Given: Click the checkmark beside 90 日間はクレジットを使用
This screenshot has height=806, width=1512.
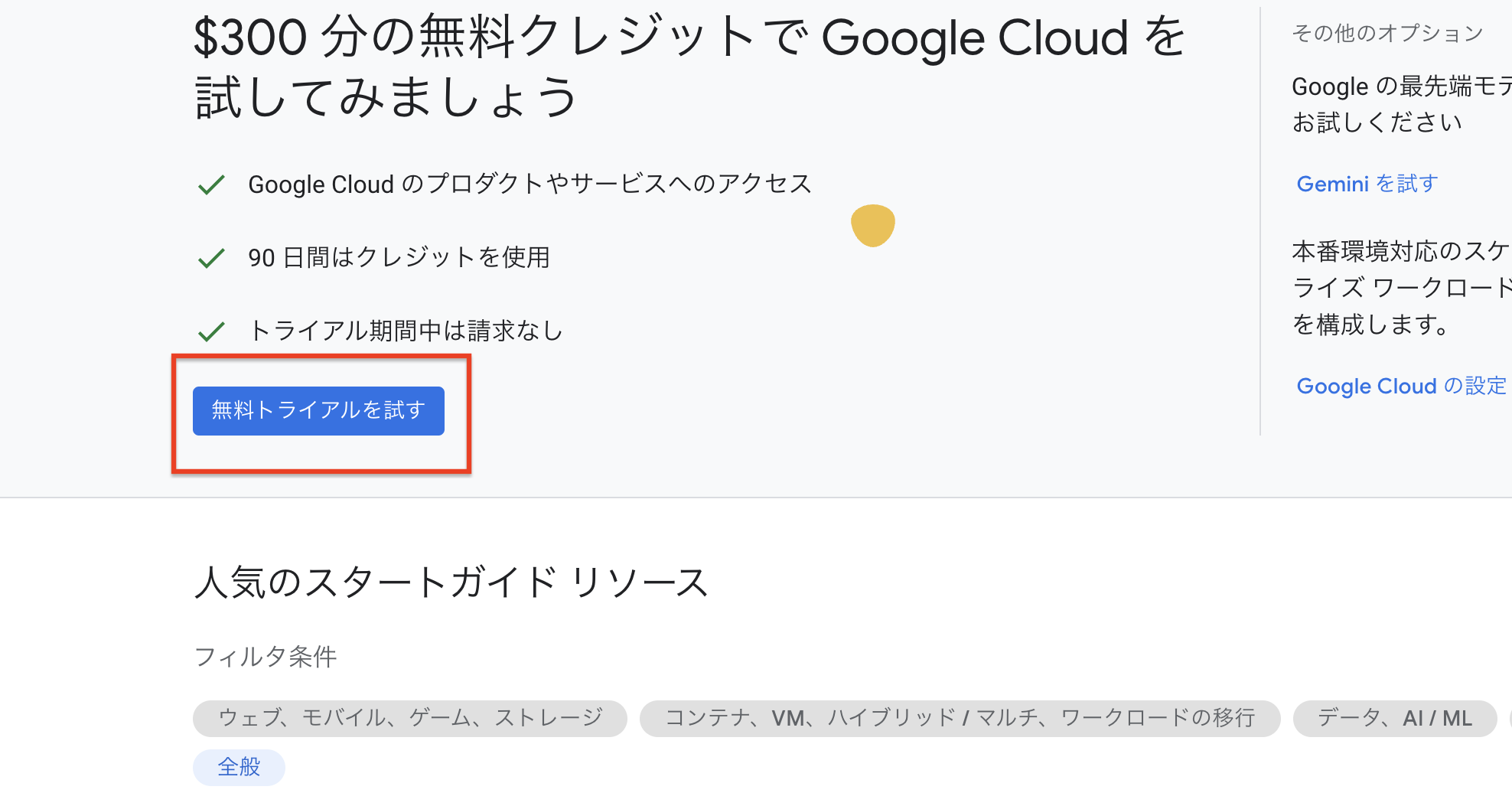Looking at the screenshot, I should [212, 258].
